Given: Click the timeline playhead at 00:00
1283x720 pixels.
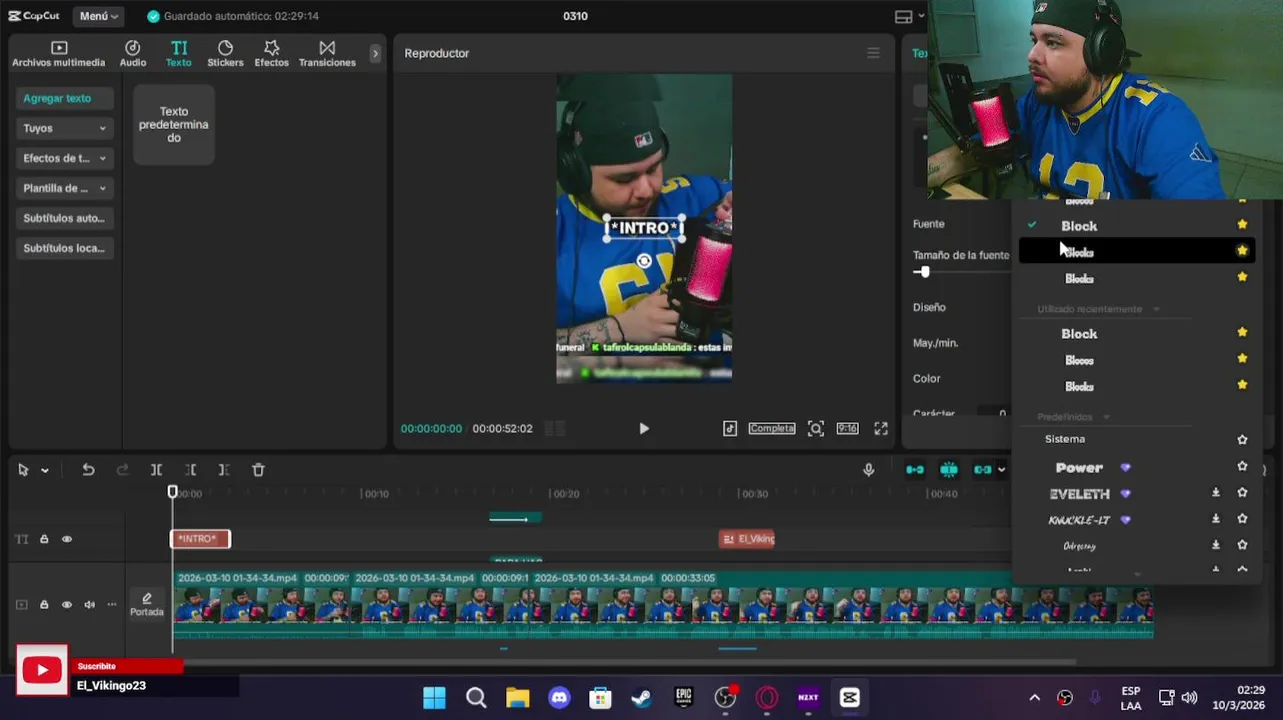Looking at the screenshot, I should [x=172, y=491].
